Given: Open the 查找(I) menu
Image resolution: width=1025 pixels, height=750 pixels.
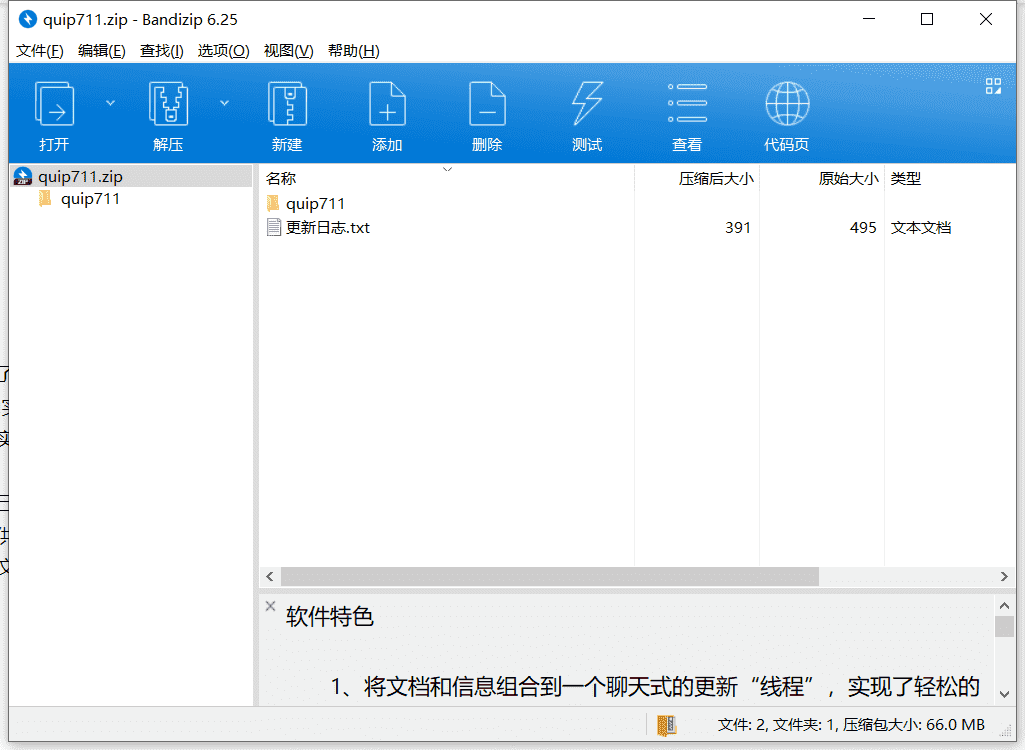Looking at the screenshot, I should pos(161,51).
